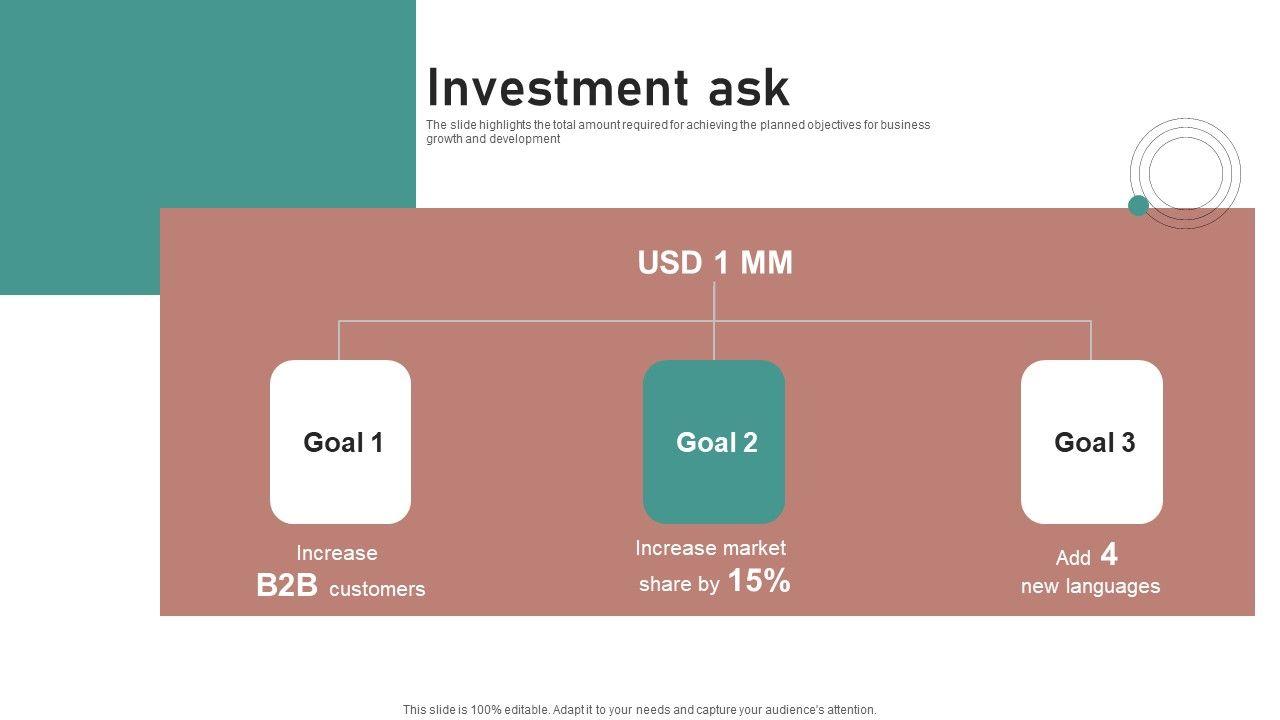The width and height of the screenshot is (1280, 720).
Task: Select the subtitle description below the title
Action: click(677, 132)
